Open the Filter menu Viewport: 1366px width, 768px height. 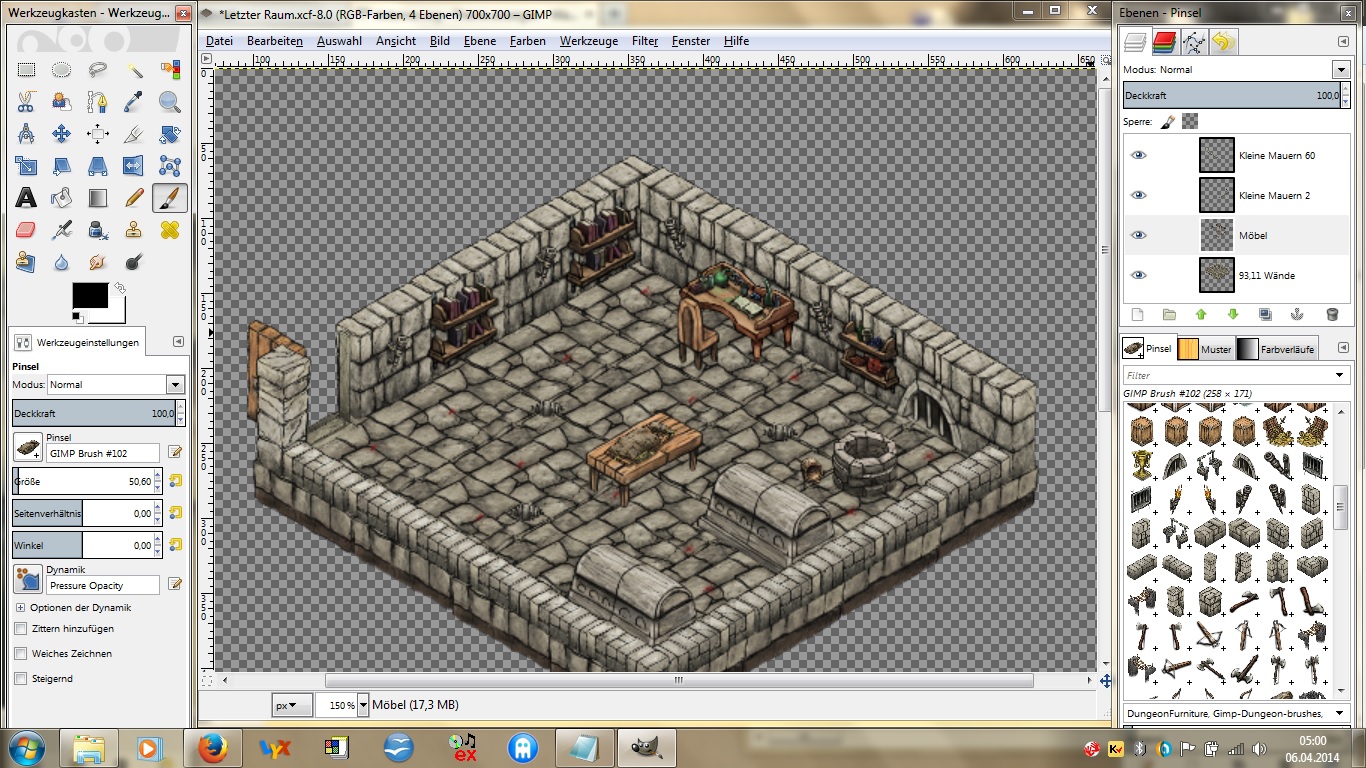tap(644, 41)
